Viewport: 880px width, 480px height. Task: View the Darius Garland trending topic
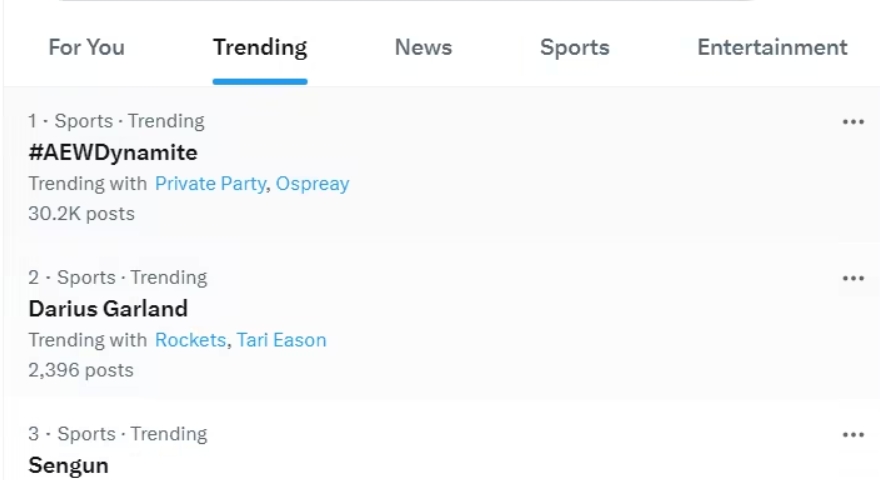[108, 308]
